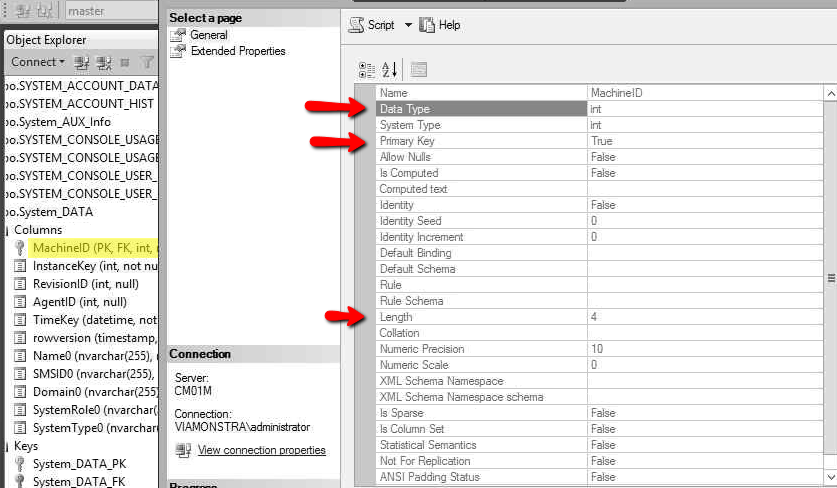837x488 pixels.
Task: Click the Disconnect icon in Object Explorer
Action: point(103,62)
